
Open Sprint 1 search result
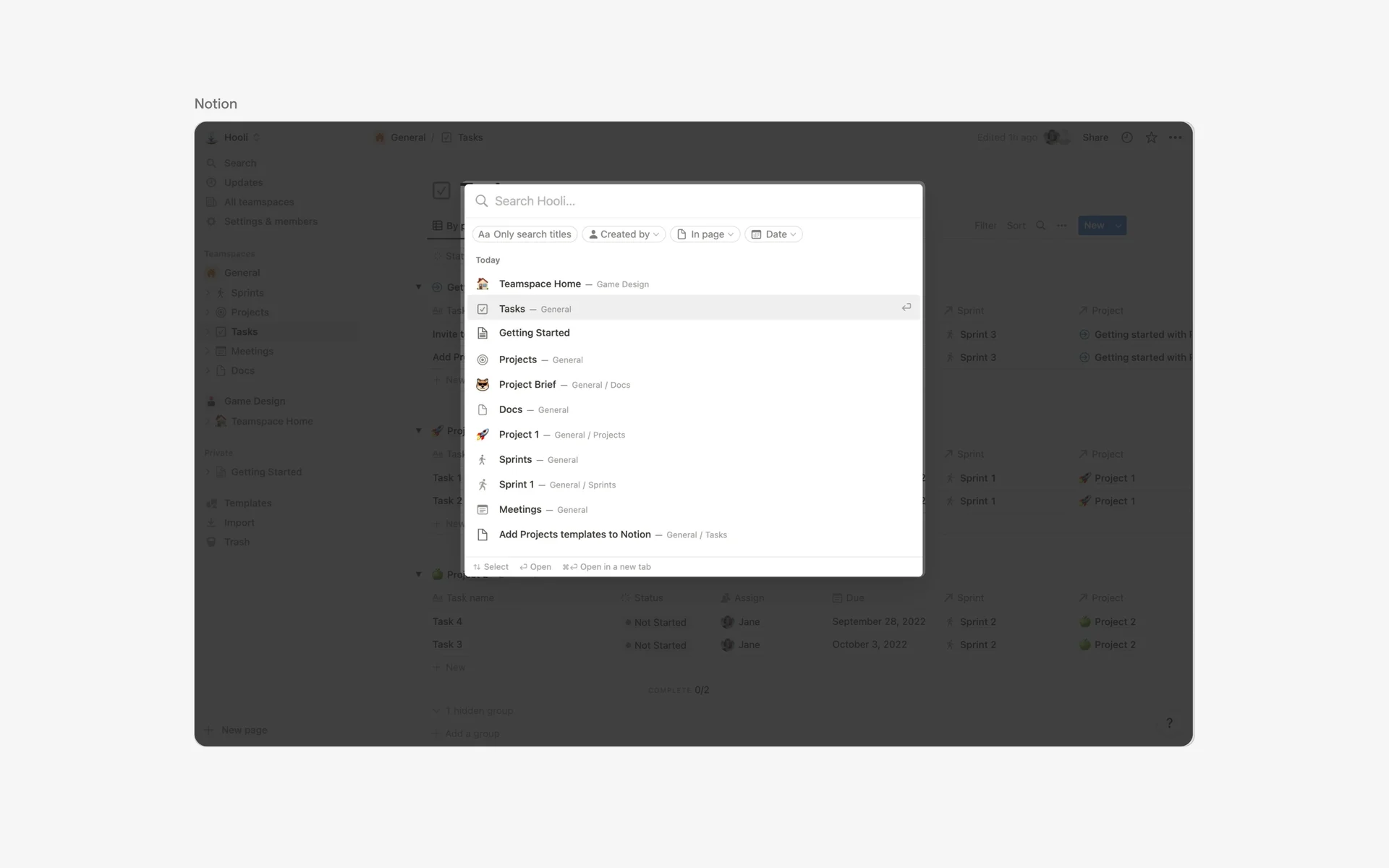[694, 485]
